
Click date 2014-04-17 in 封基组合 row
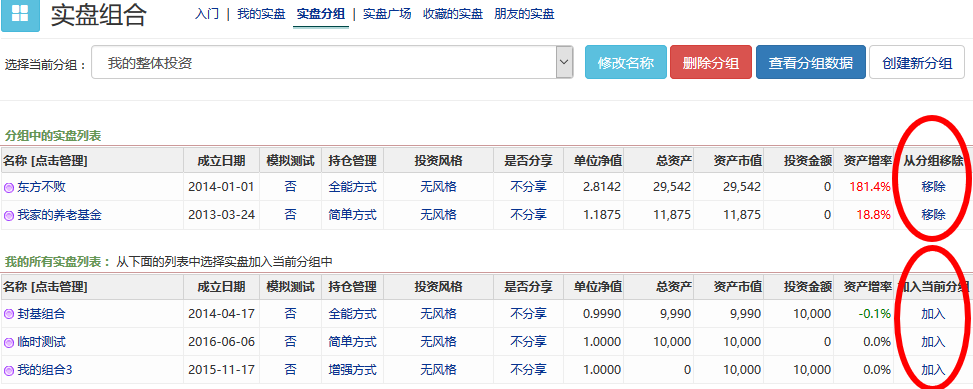coord(221,314)
